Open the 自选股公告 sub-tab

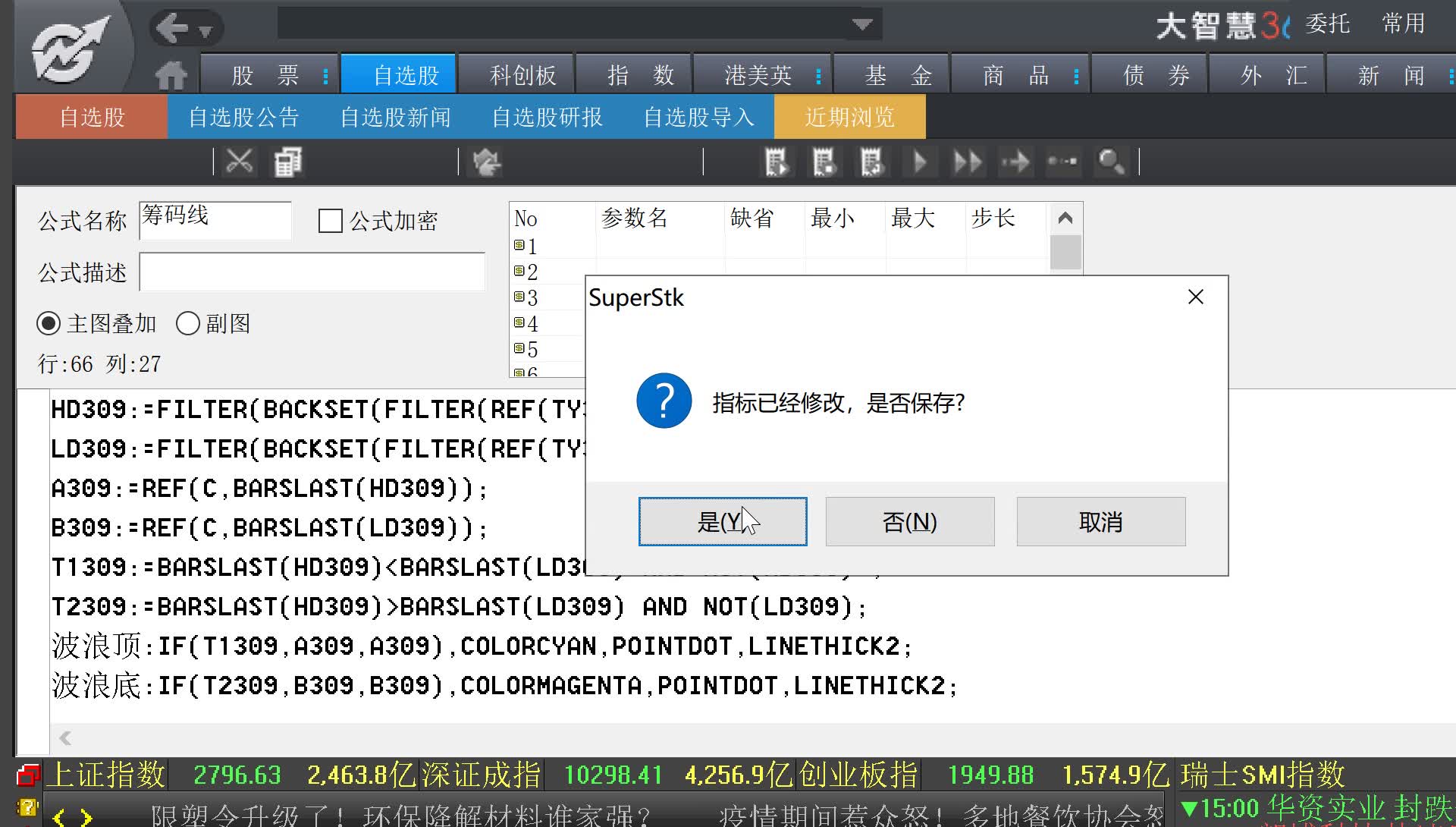click(243, 117)
